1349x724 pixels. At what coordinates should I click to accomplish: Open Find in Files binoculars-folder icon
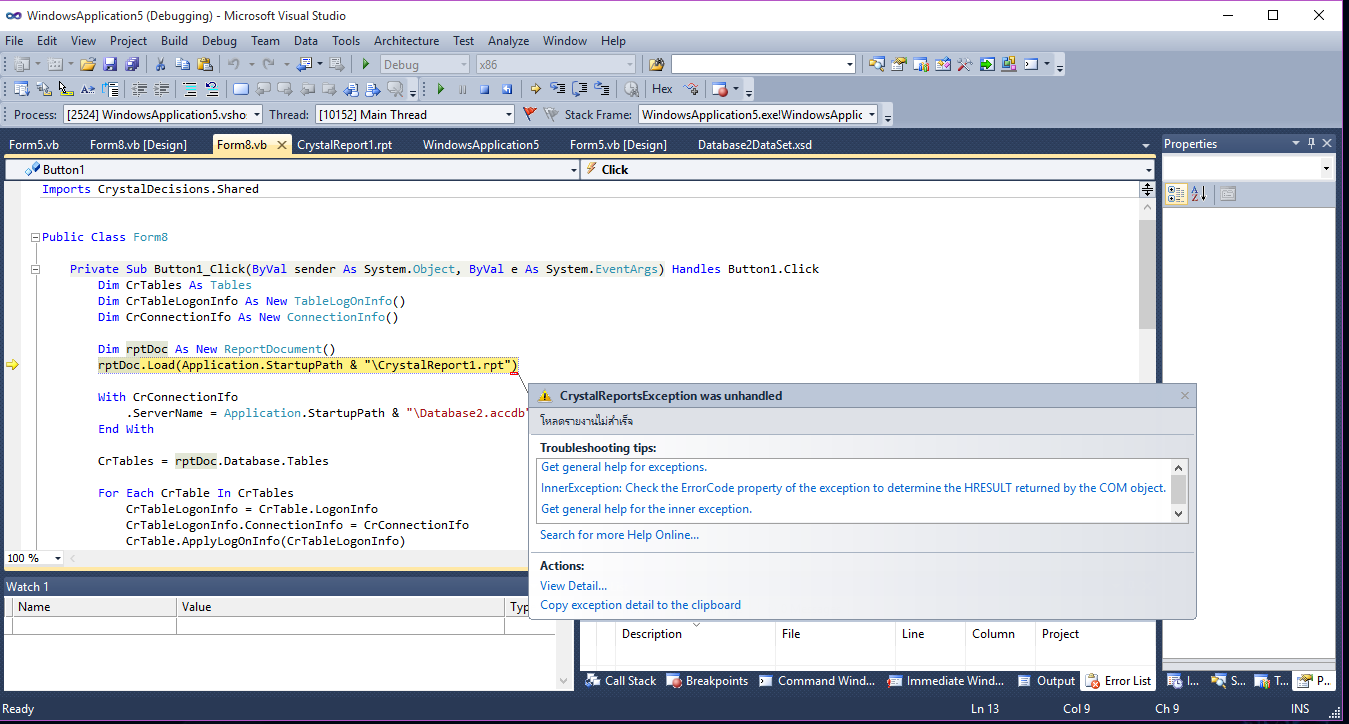pos(657,64)
